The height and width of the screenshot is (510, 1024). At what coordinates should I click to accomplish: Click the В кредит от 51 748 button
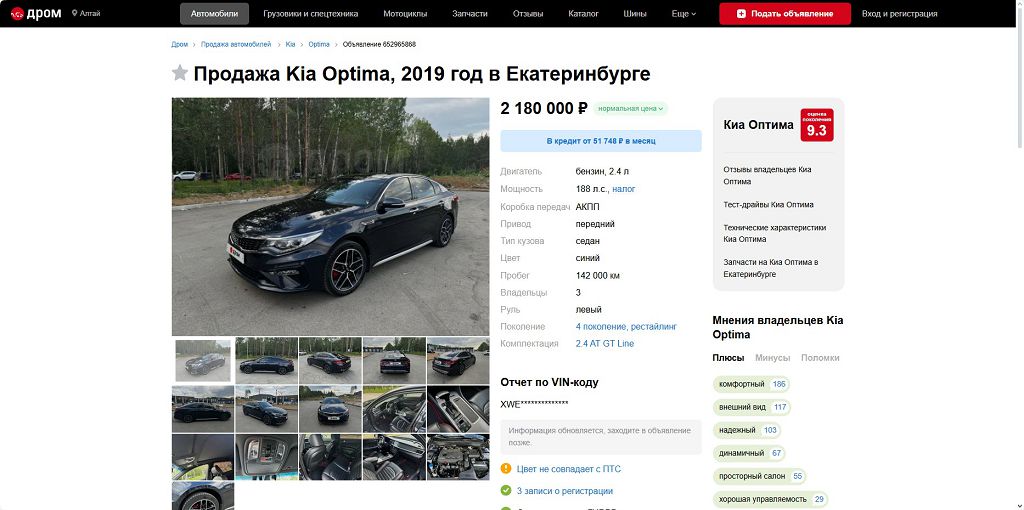[601, 141]
